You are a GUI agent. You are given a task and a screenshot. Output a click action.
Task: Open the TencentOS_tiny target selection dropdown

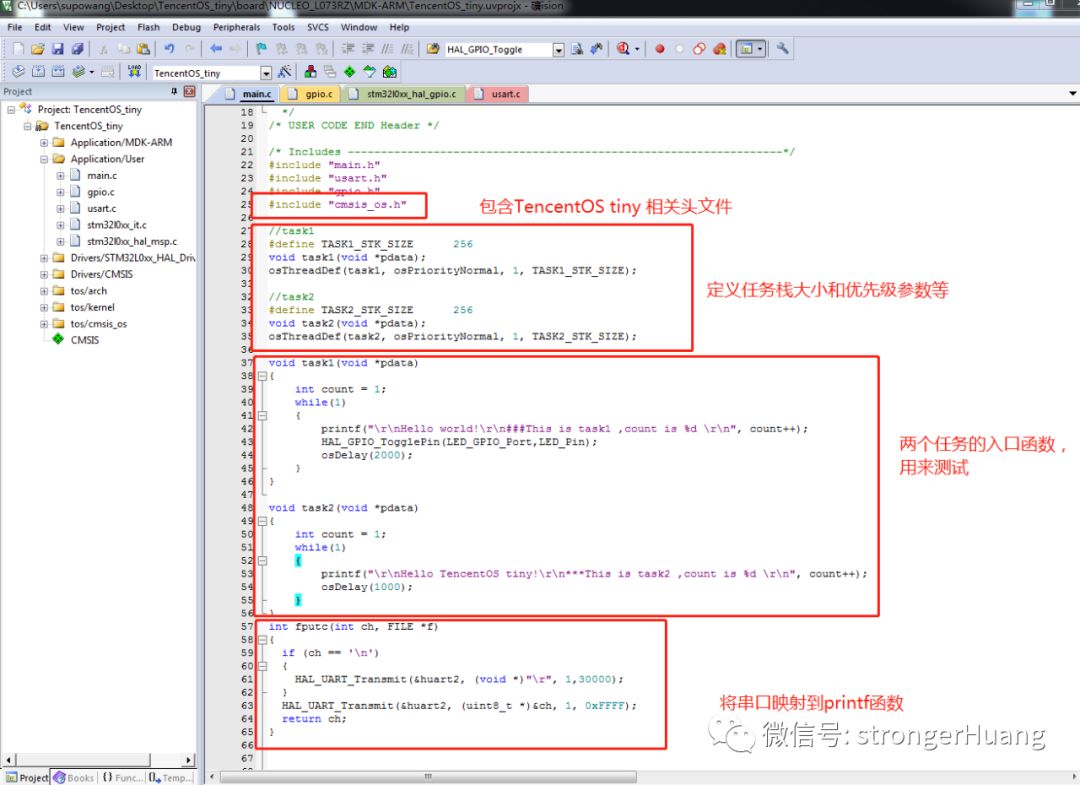pos(266,72)
